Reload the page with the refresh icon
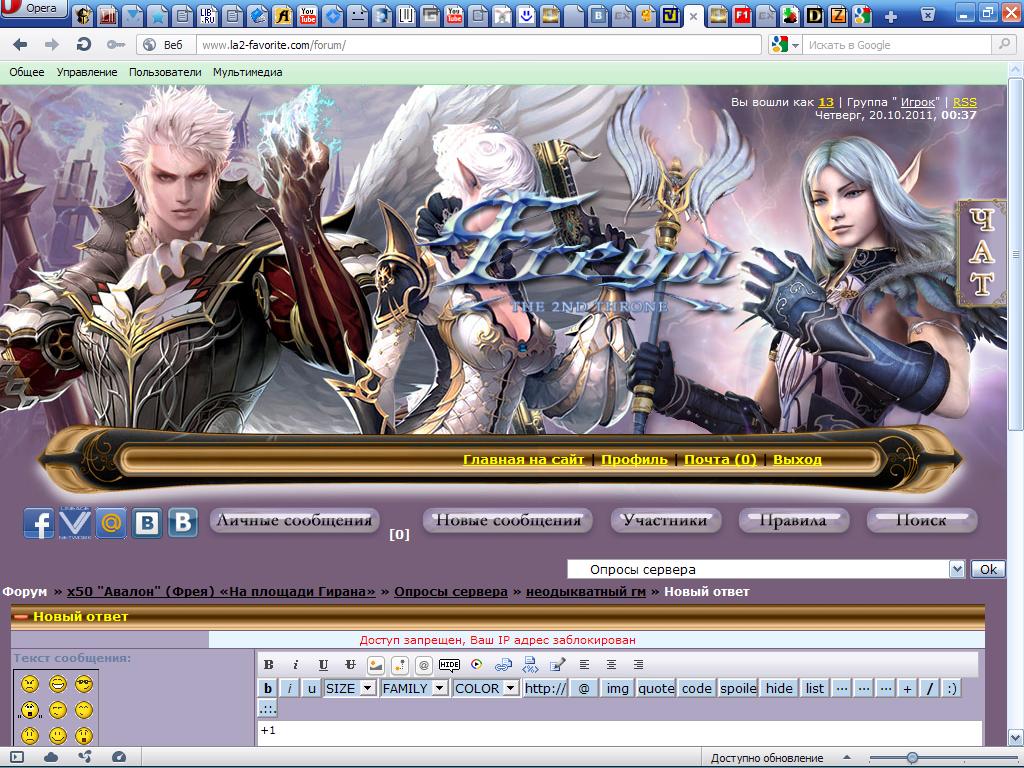 (x=83, y=44)
